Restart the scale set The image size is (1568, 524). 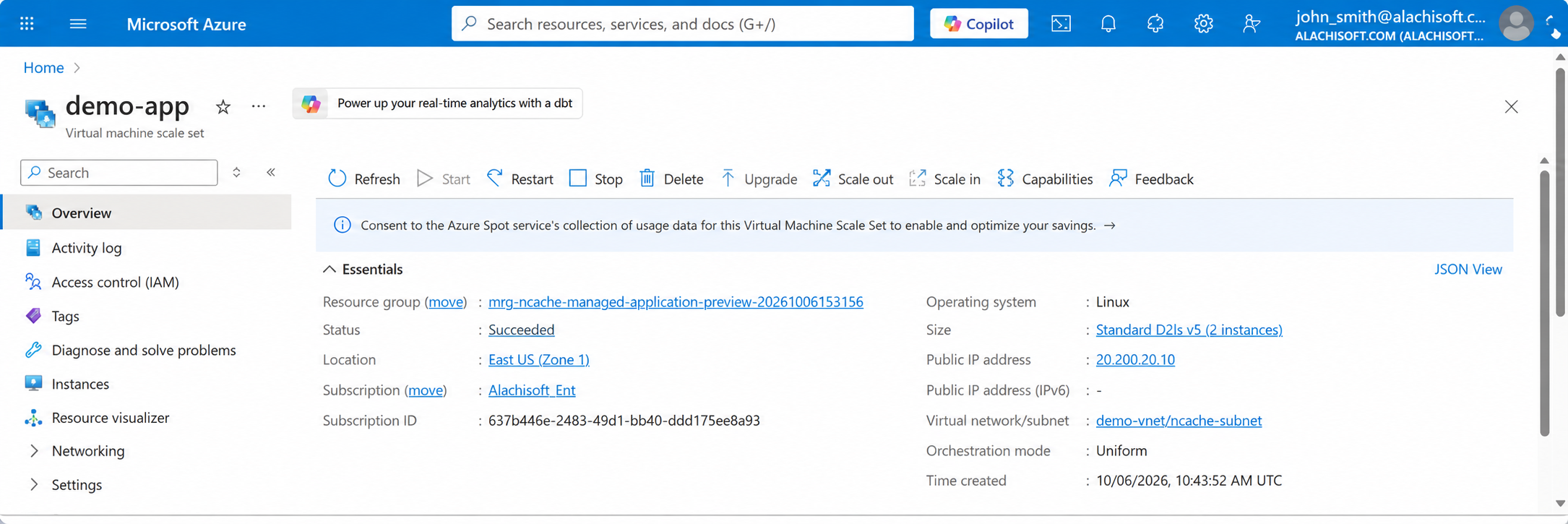tap(520, 179)
